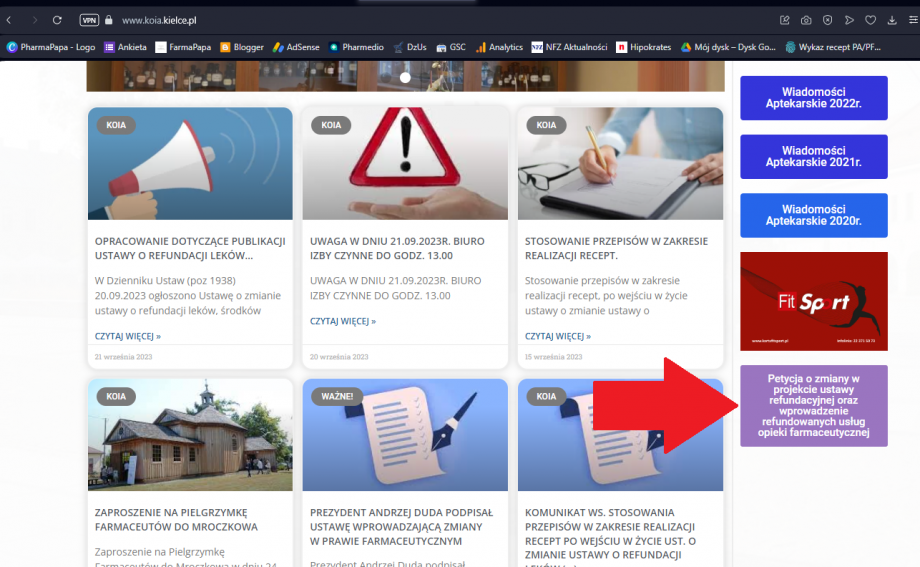Open Wykaz recept PA/PF bookmark
The height and width of the screenshot is (567, 920).
833,47
